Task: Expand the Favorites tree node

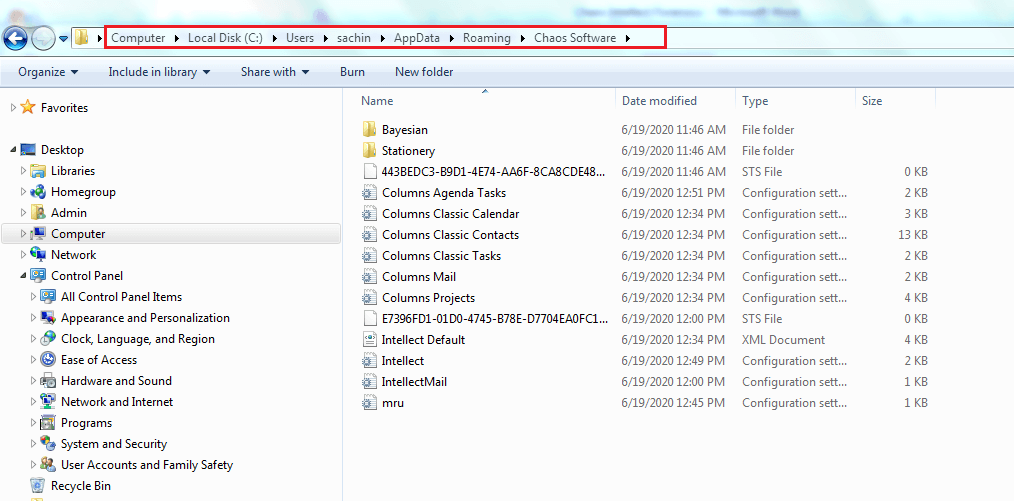Action: [14, 107]
